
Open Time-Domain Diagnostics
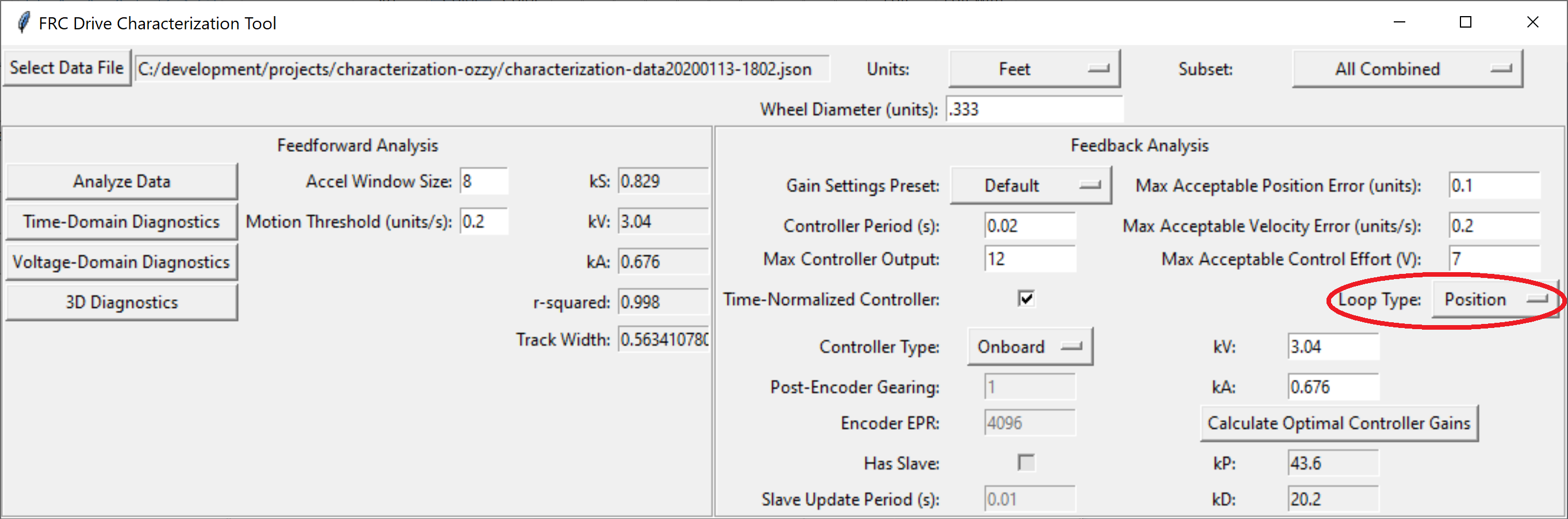click(x=121, y=221)
